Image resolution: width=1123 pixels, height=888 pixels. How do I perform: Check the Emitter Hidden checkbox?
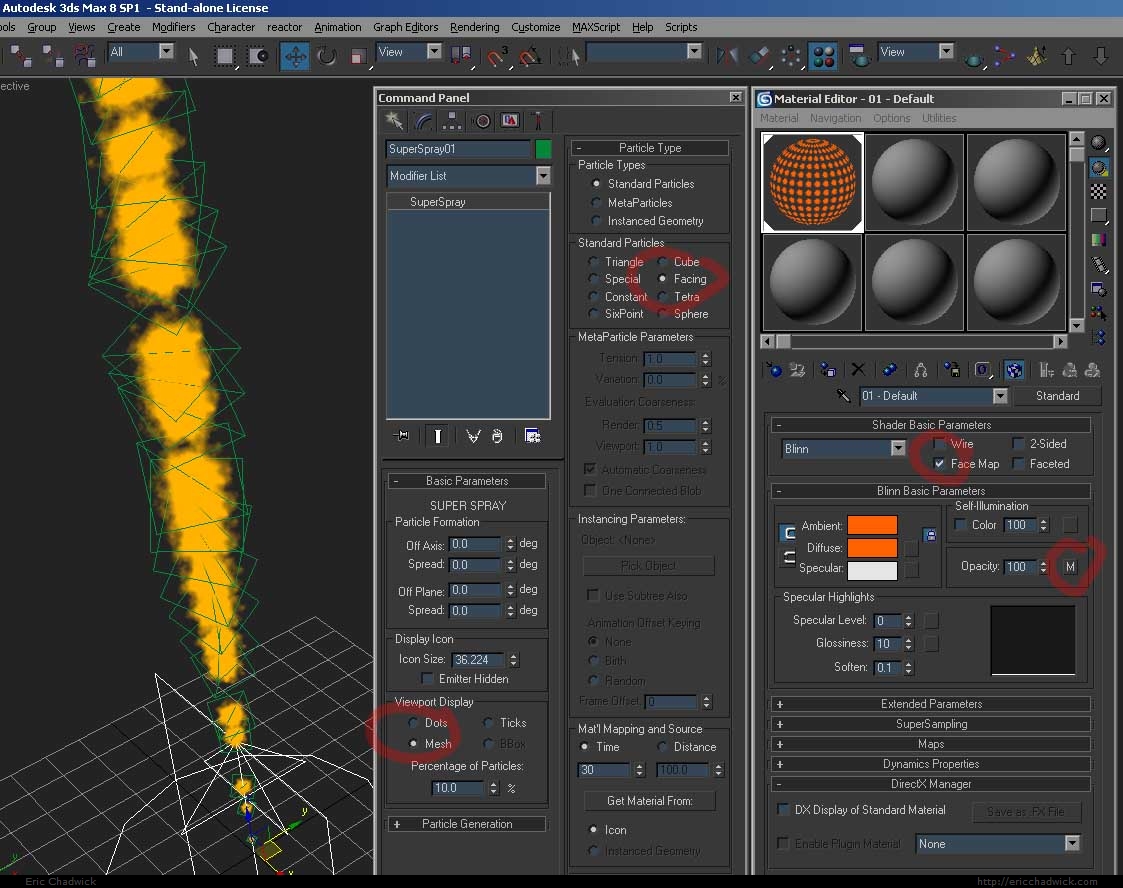428,679
